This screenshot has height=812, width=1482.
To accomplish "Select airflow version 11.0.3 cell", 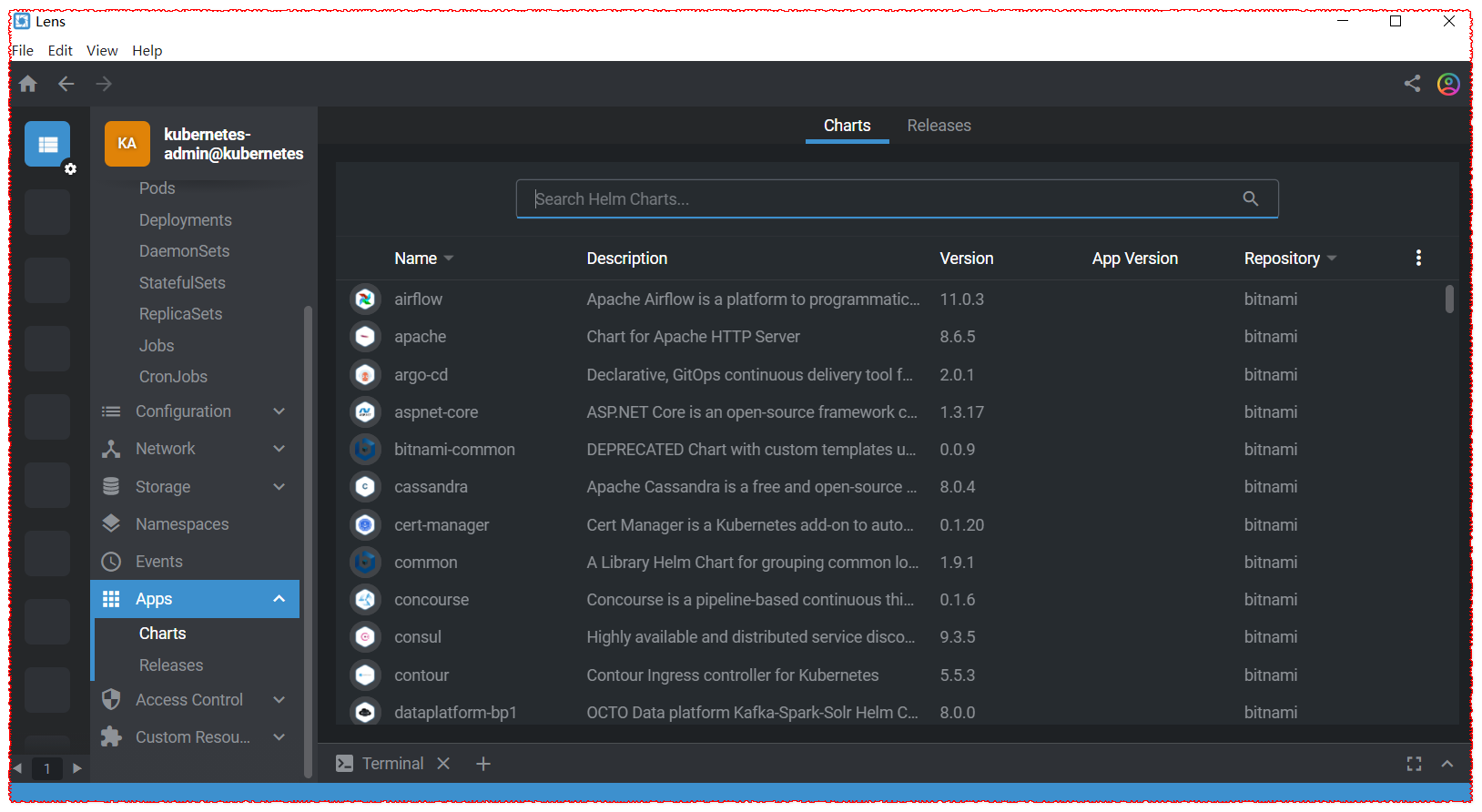I will 962,299.
